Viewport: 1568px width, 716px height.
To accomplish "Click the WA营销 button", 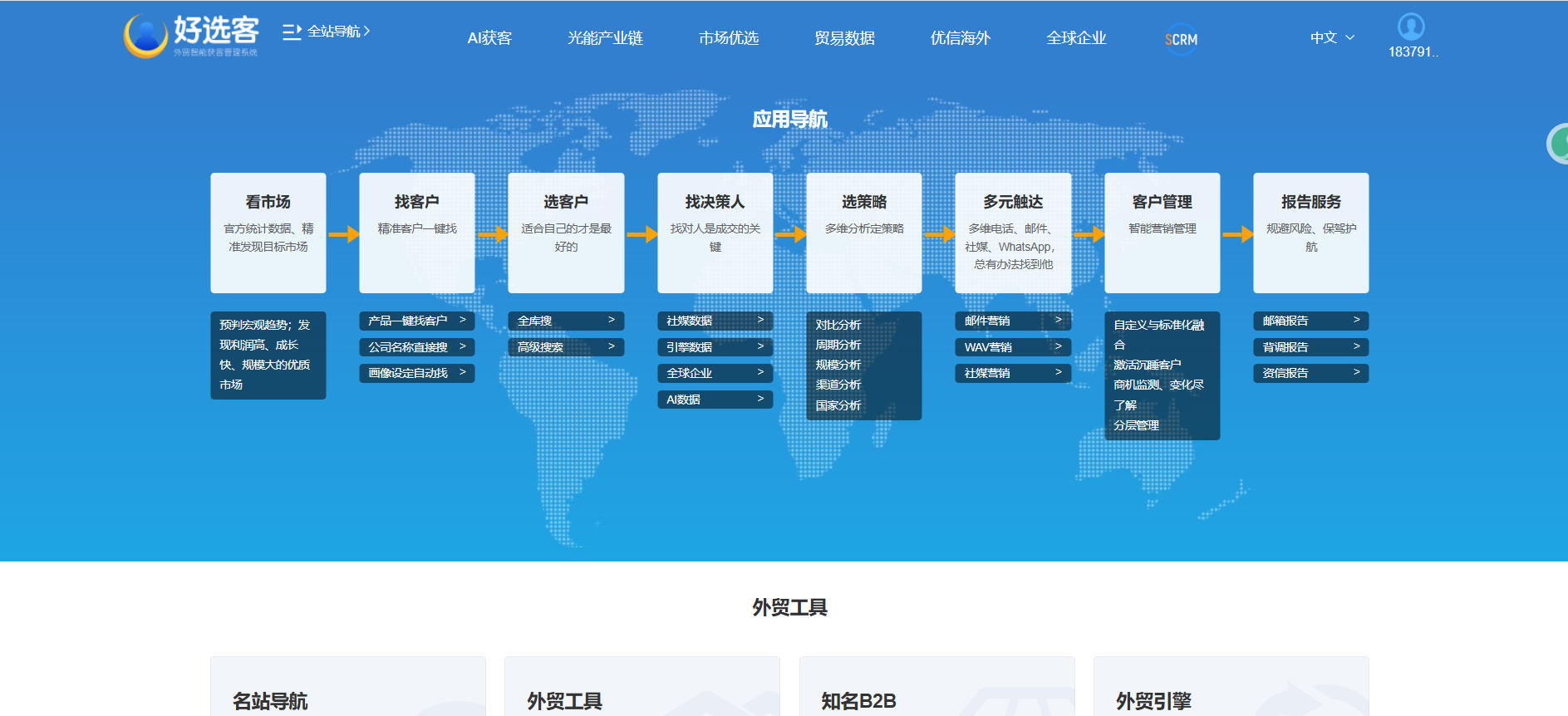I will coord(1012,347).
